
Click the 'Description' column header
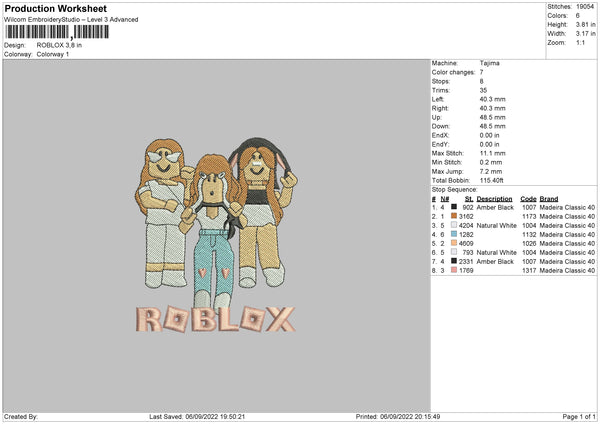pos(494,199)
